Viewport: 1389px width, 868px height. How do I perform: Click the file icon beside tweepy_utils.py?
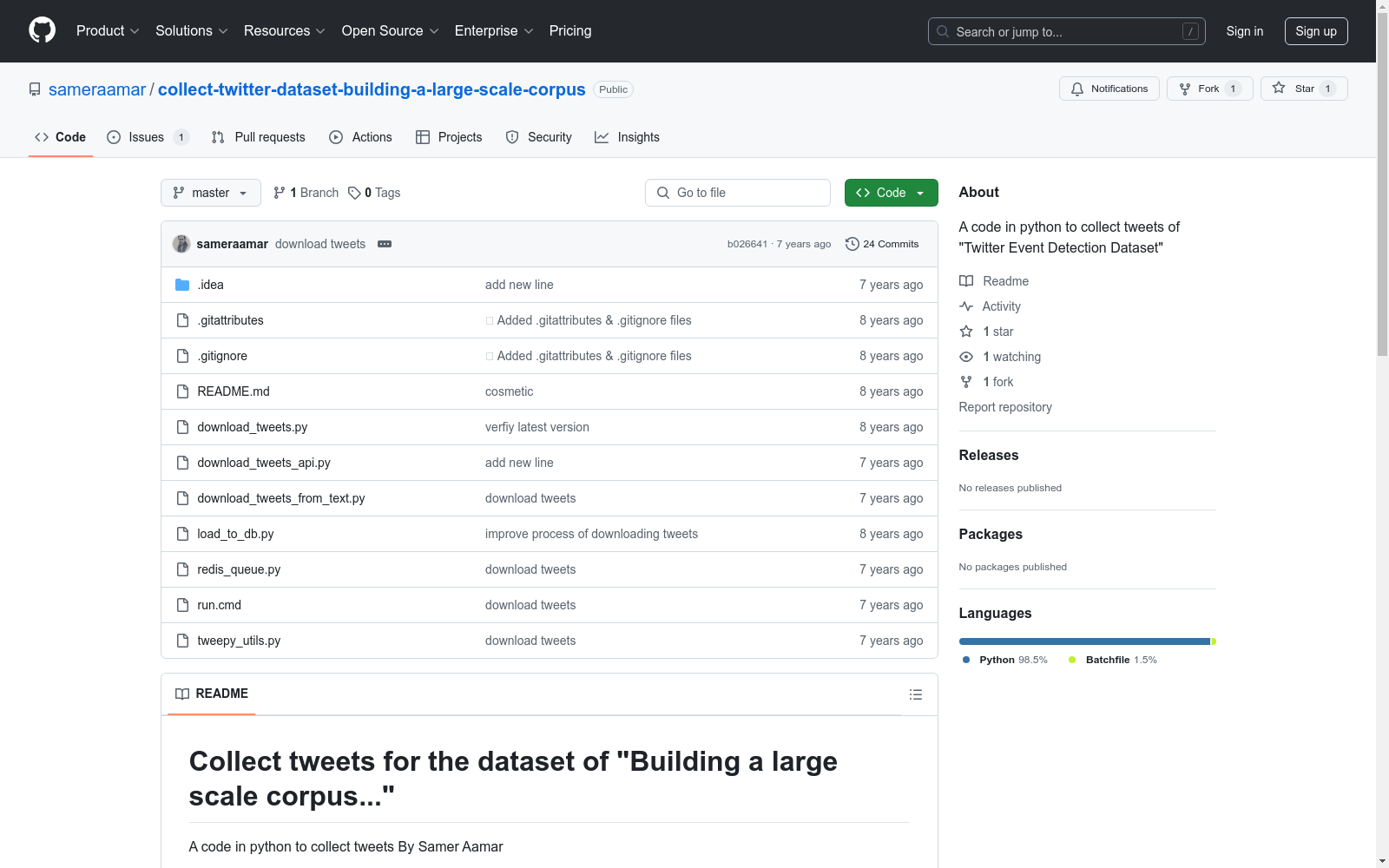point(182,641)
